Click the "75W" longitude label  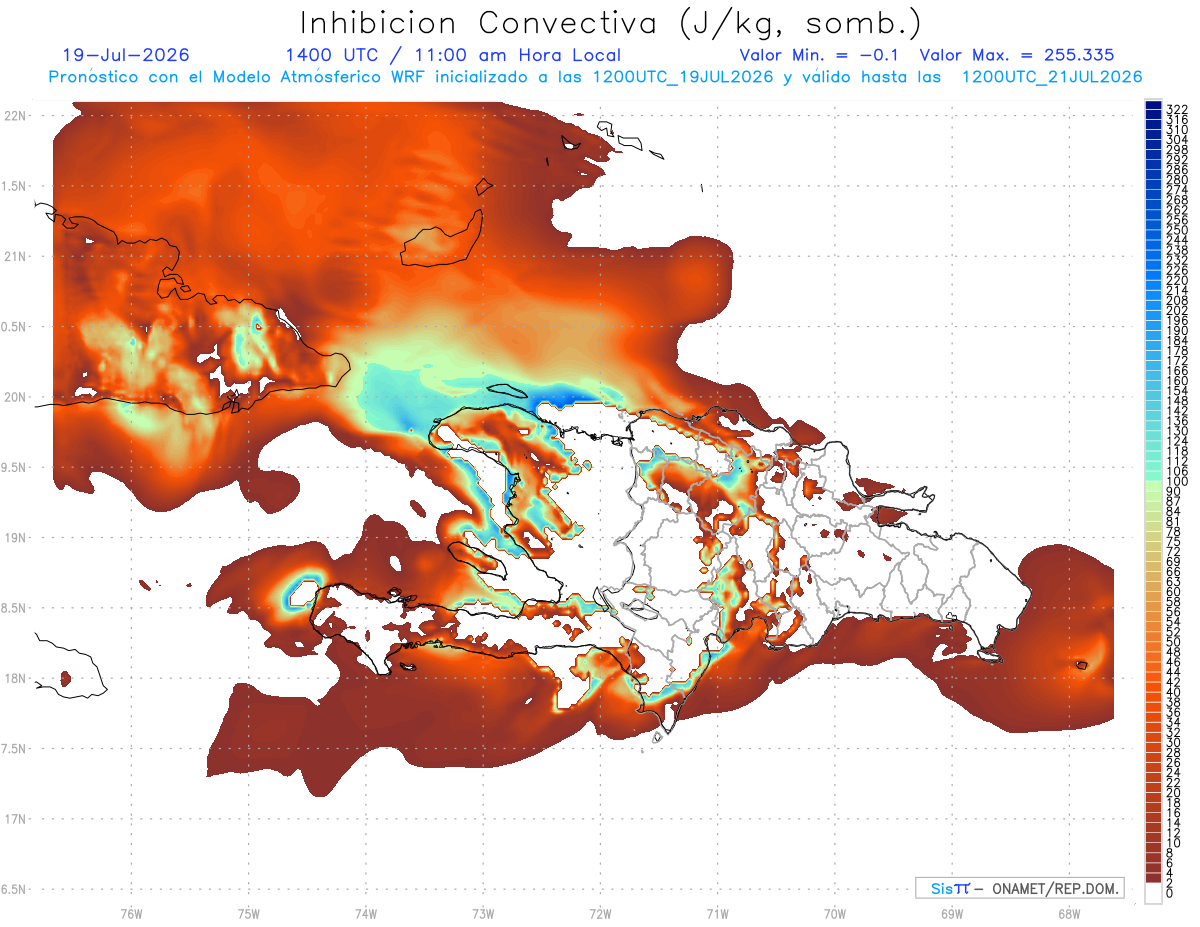coord(248,913)
